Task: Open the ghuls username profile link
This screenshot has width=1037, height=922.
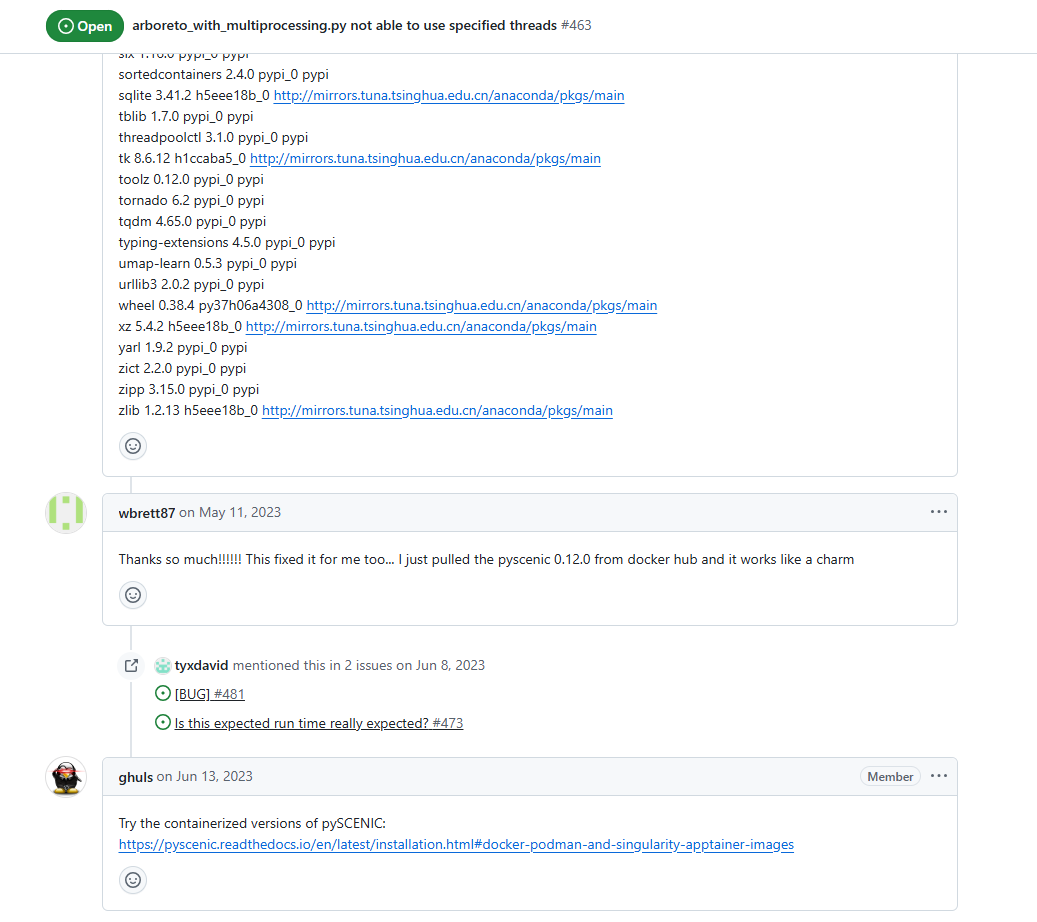Action: (136, 777)
